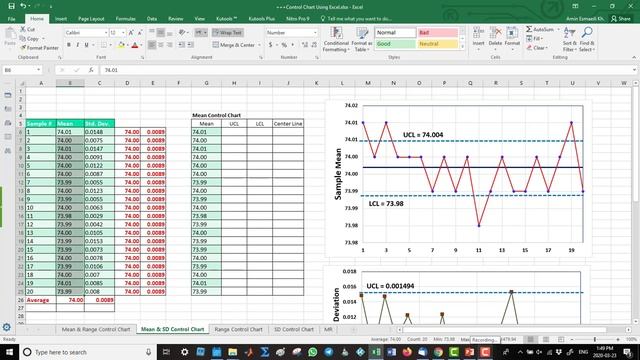This screenshot has height=360, width=640.
Task: Open Find & Select
Action: [587, 40]
